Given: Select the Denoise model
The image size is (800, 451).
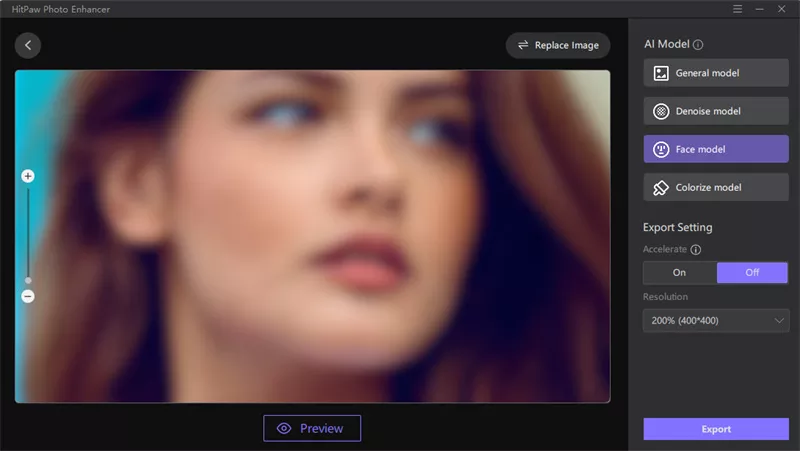Looking at the screenshot, I should [716, 111].
